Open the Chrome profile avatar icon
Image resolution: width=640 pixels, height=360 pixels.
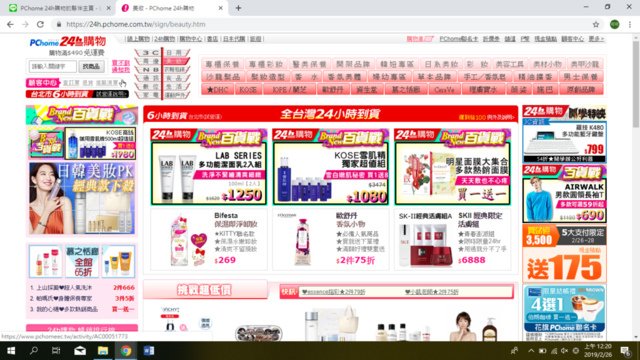(x=614, y=24)
